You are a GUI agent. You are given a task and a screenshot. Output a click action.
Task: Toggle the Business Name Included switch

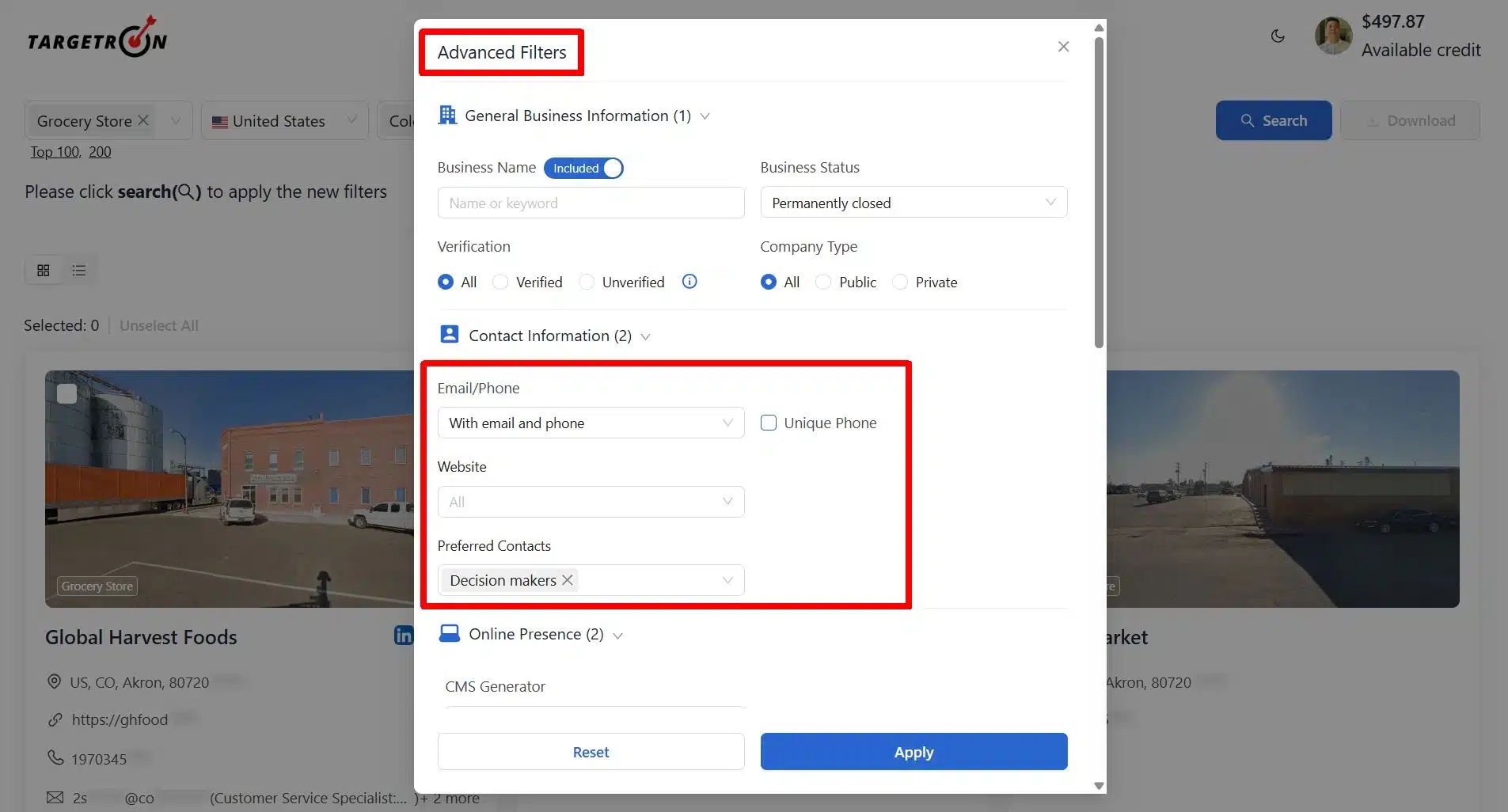pyautogui.click(x=583, y=168)
